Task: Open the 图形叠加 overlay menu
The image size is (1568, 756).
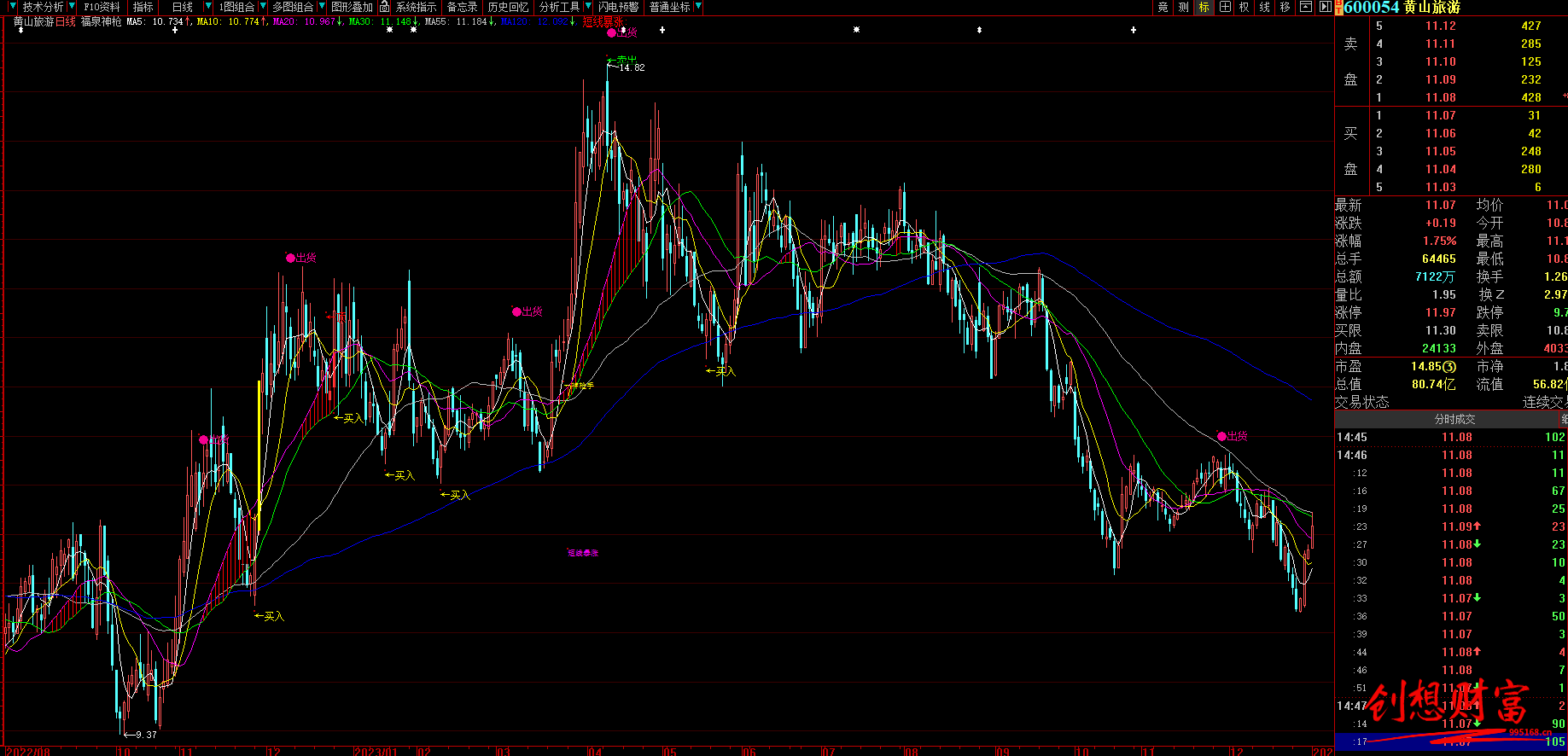Action: (x=352, y=7)
